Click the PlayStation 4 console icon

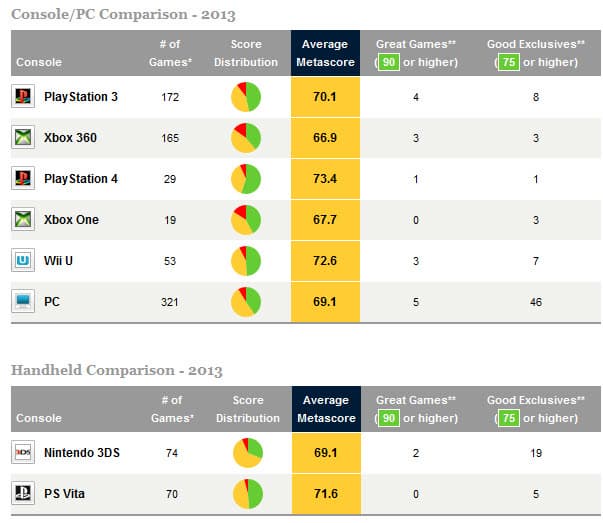(x=22, y=179)
